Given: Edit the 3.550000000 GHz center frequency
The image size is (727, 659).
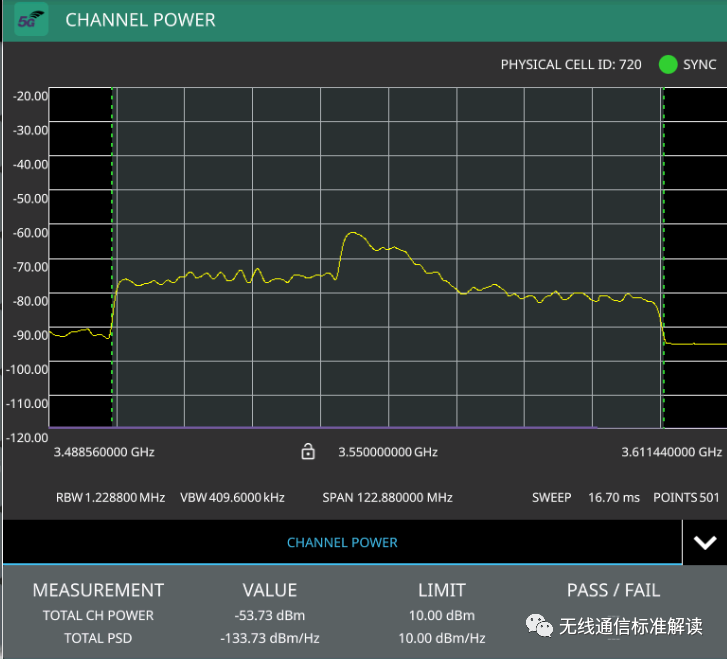Looking at the screenshot, I should click(388, 453).
